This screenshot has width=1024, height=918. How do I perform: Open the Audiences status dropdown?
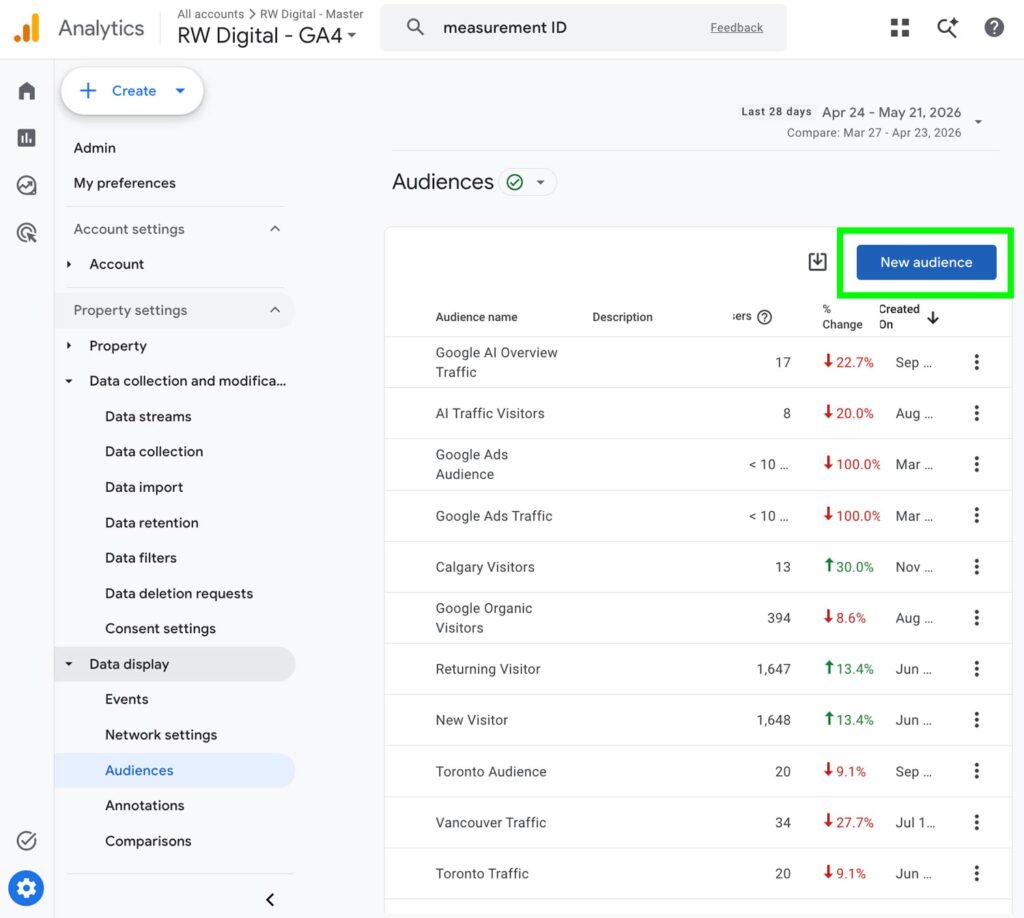(x=540, y=182)
